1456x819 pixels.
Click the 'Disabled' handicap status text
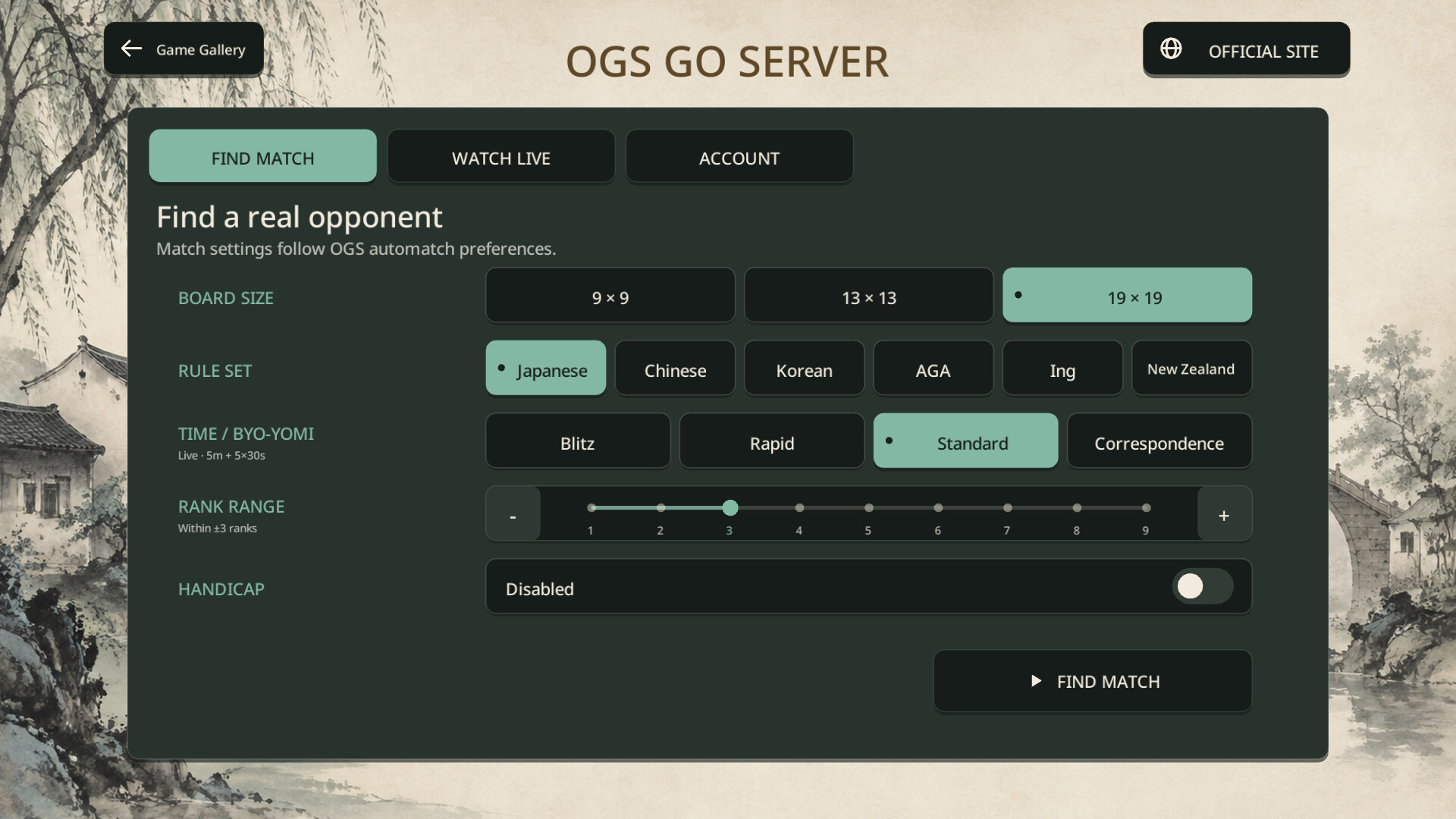(540, 589)
